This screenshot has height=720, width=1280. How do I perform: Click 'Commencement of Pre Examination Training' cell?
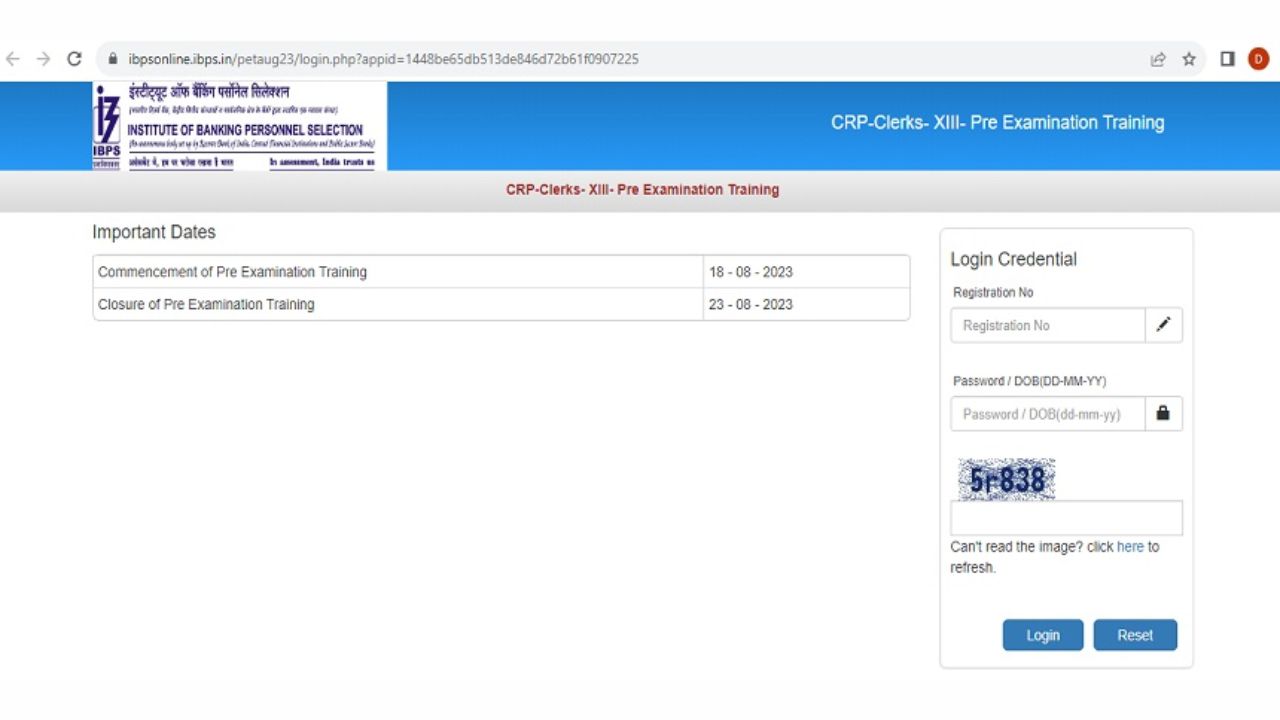(x=398, y=272)
